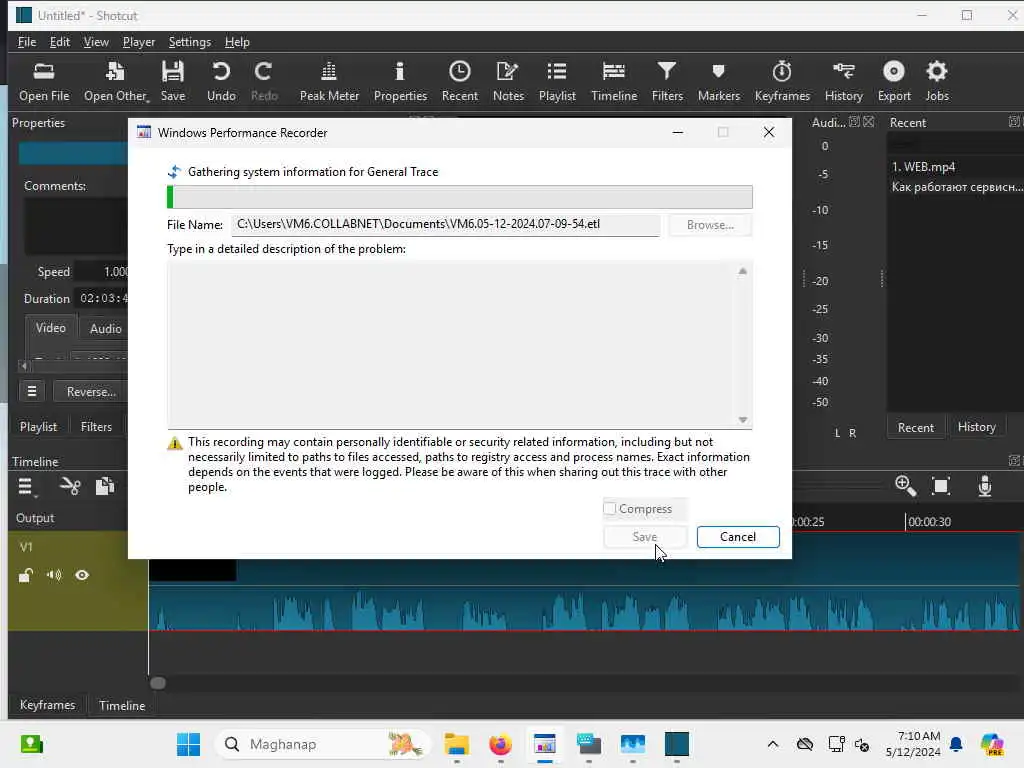Open the Open Other toolbar dropdown

[116, 81]
